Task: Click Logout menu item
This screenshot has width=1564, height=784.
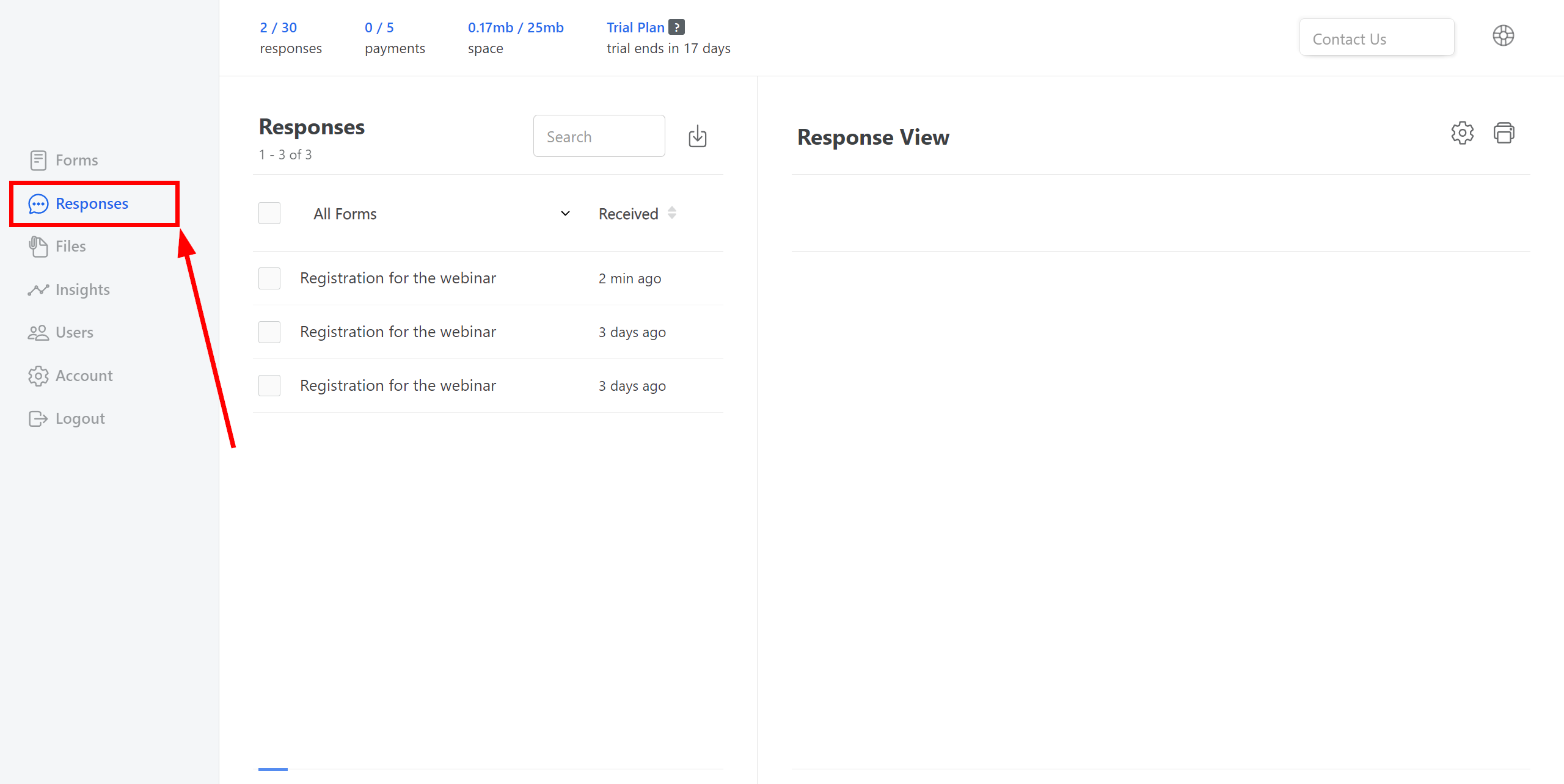Action: (80, 418)
